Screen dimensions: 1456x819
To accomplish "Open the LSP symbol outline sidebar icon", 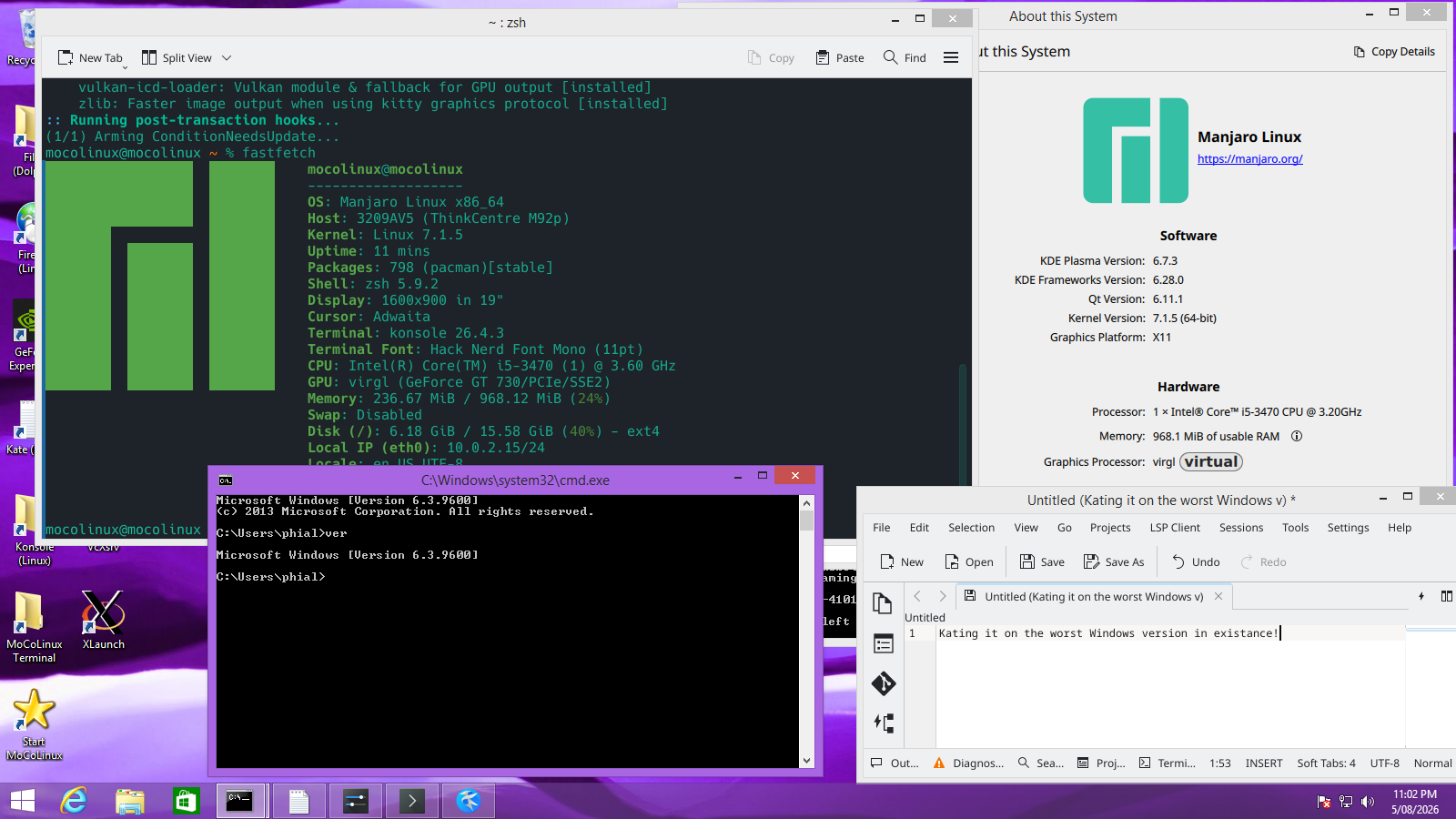I will (x=883, y=723).
